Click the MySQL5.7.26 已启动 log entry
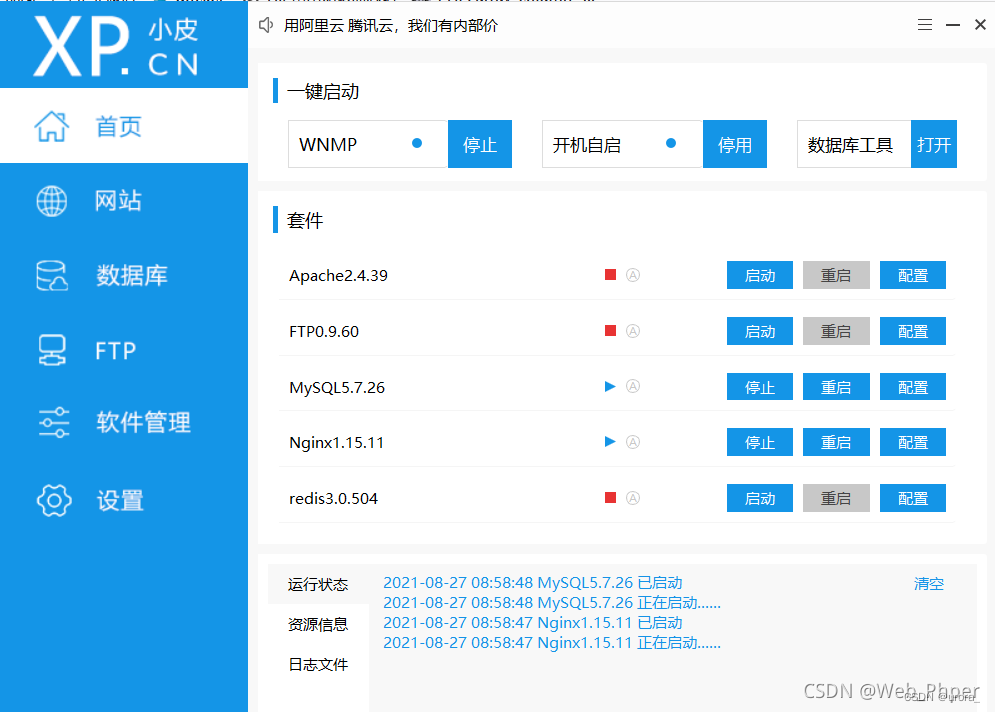 pyautogui.click(x=533, y=584)
